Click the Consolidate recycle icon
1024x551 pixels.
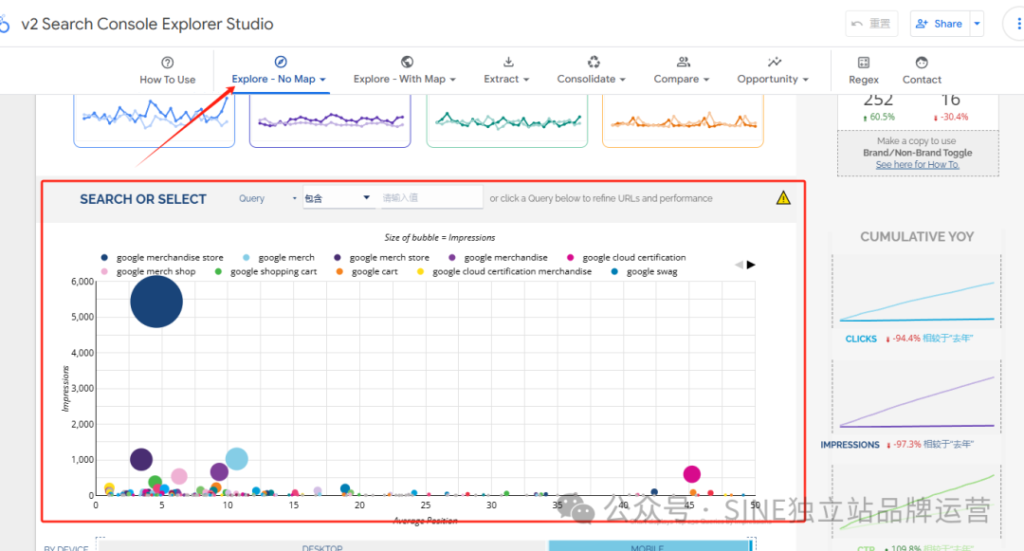tap(593, 62)
